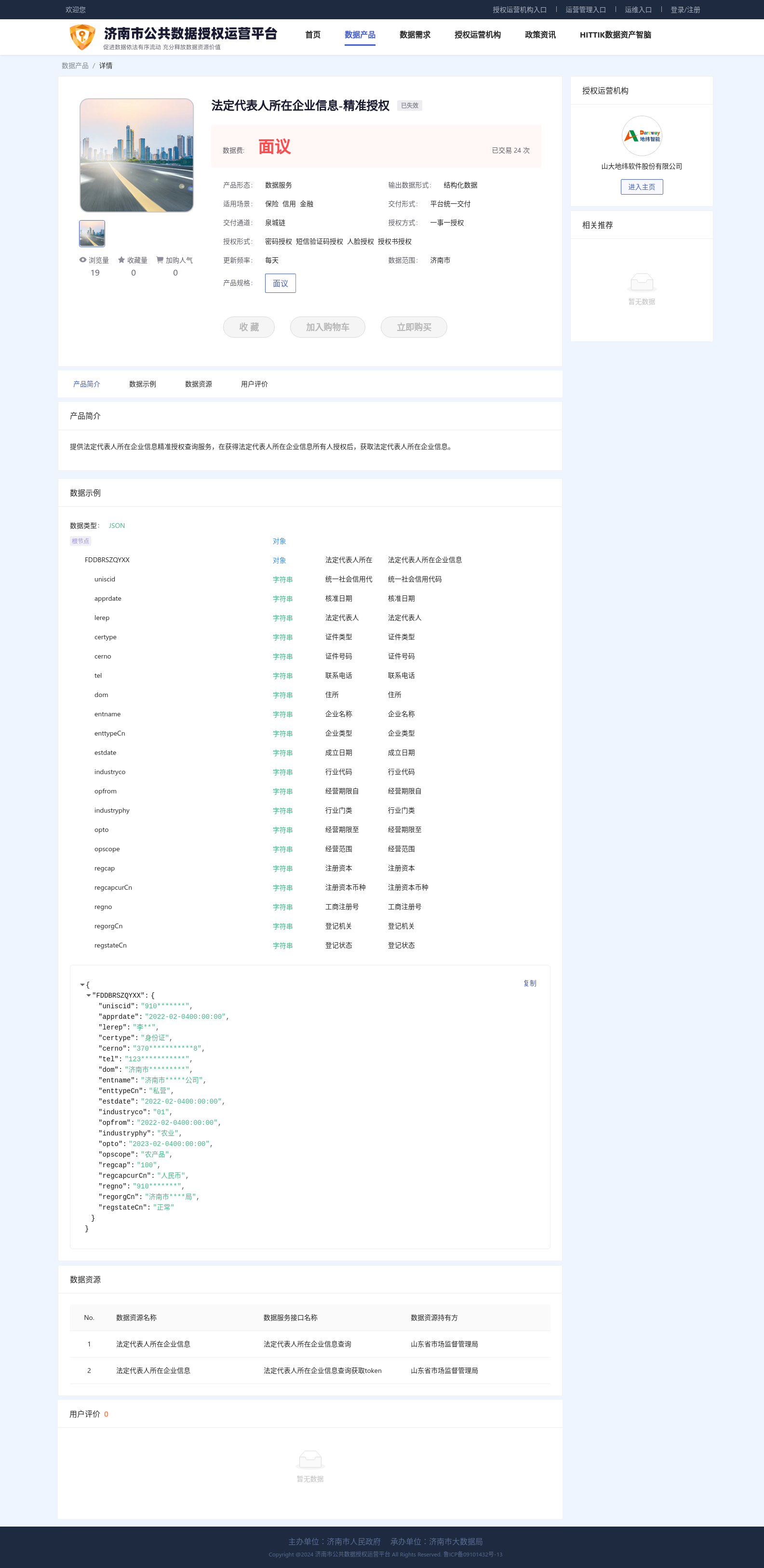Click the star icon next to 收藏量
The image size is (764, 1568).
[121, 260]
